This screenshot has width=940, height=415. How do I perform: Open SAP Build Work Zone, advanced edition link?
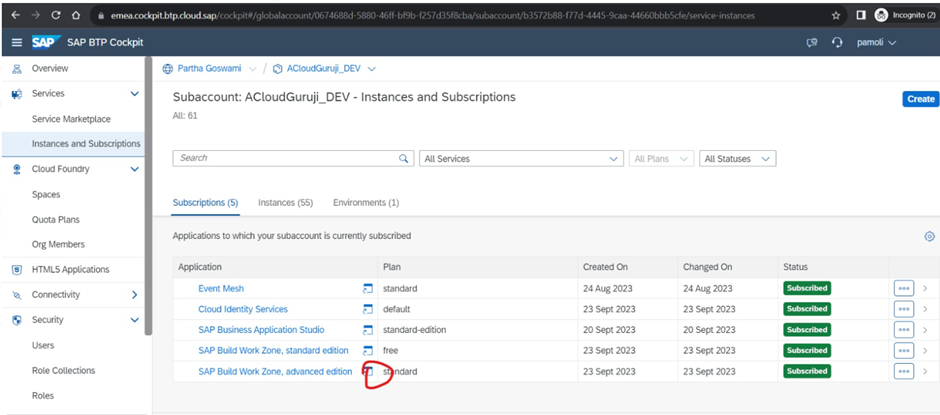tap(275, 371)
